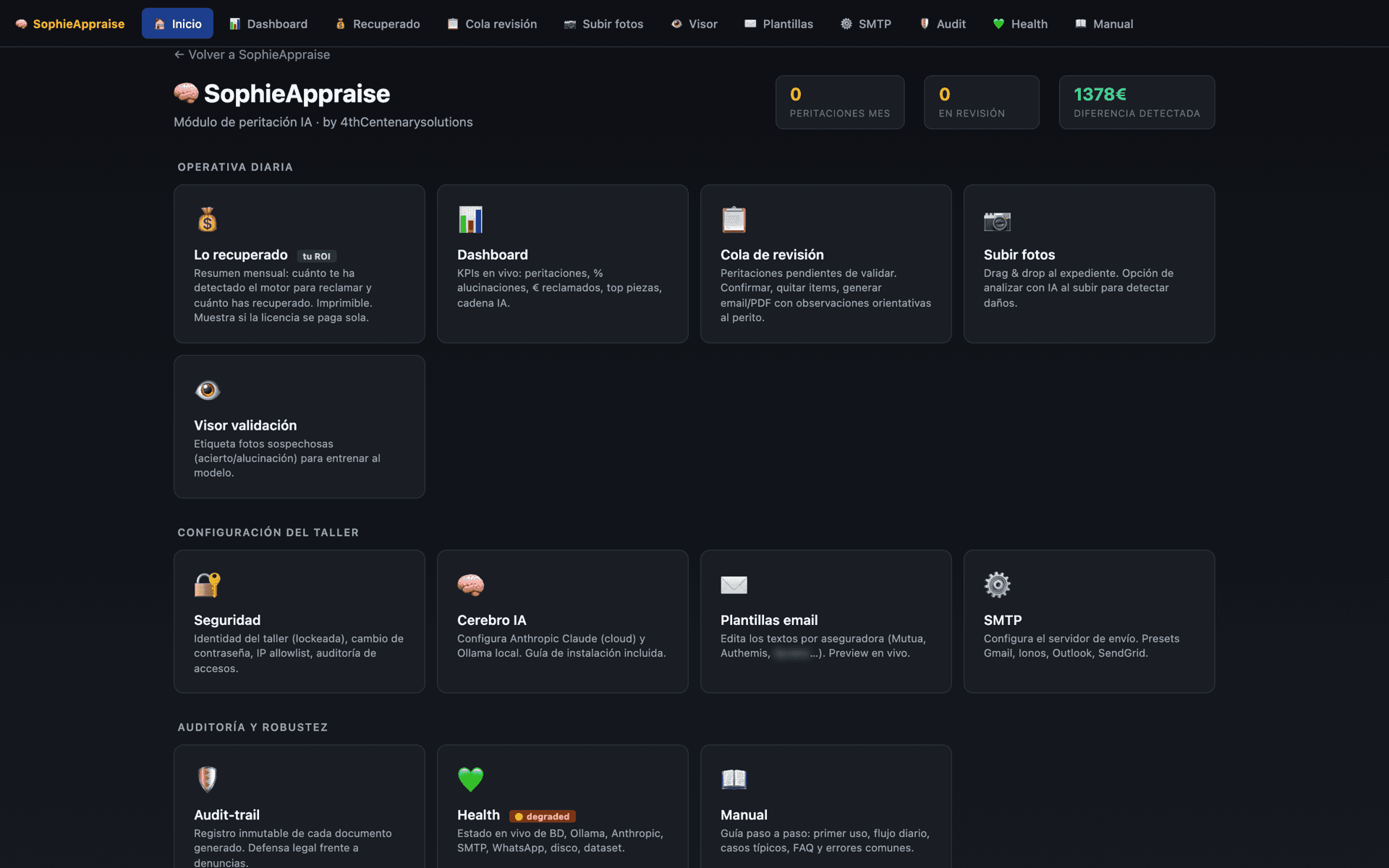Open the Plantillas email card title

click(769, 620)
